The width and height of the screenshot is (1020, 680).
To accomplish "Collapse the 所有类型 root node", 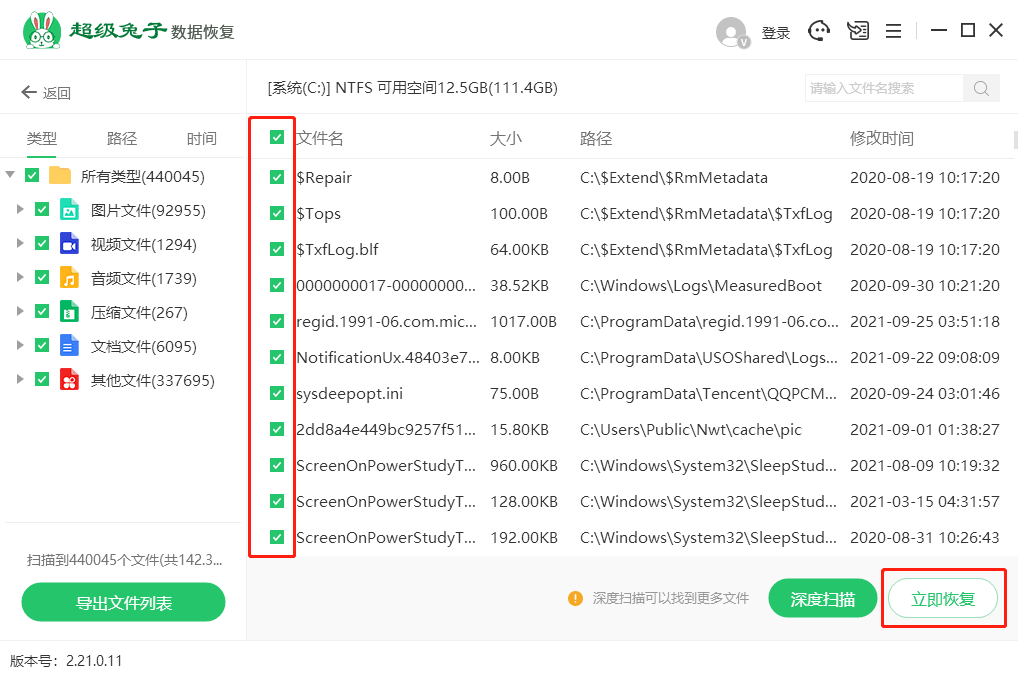I will [x=10, y=176].
